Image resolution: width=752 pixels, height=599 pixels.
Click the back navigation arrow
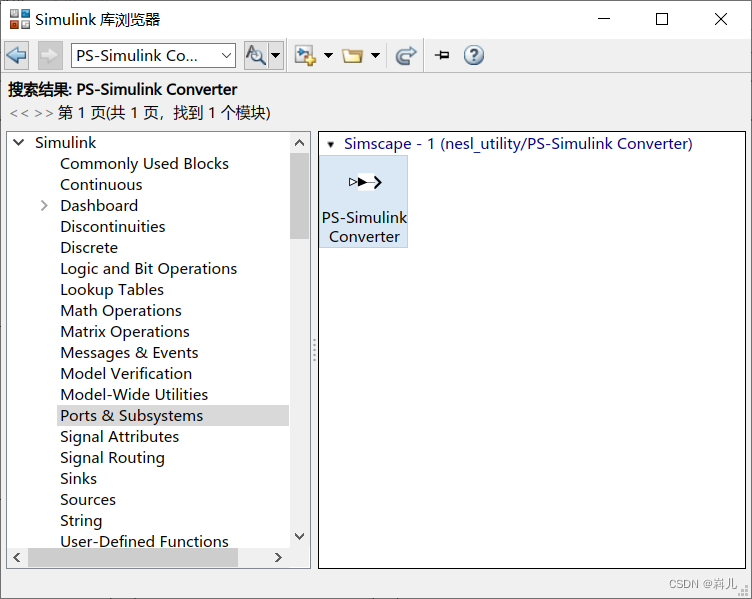[17, 56]
